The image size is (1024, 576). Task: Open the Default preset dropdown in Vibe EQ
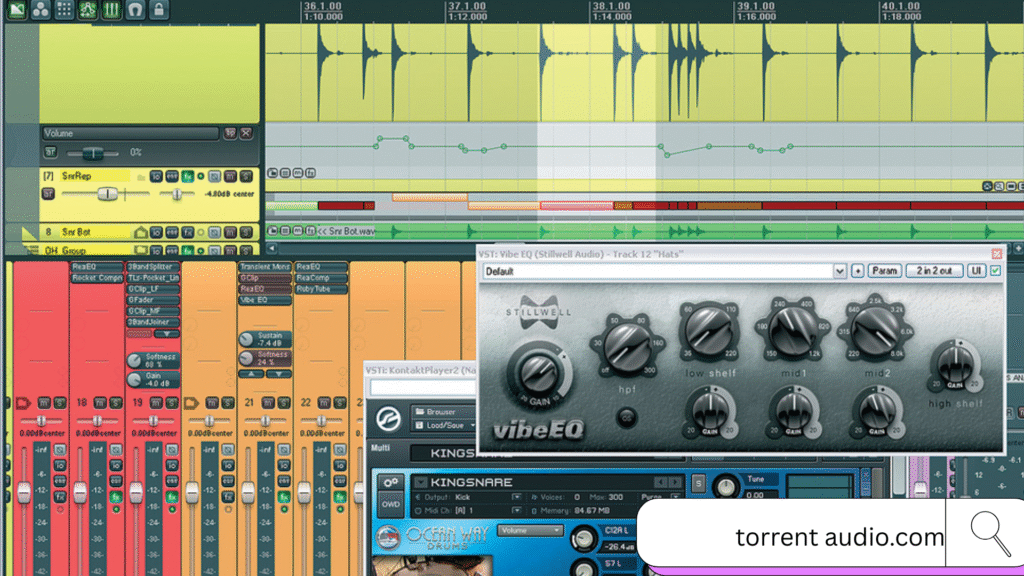coord(839,271)
